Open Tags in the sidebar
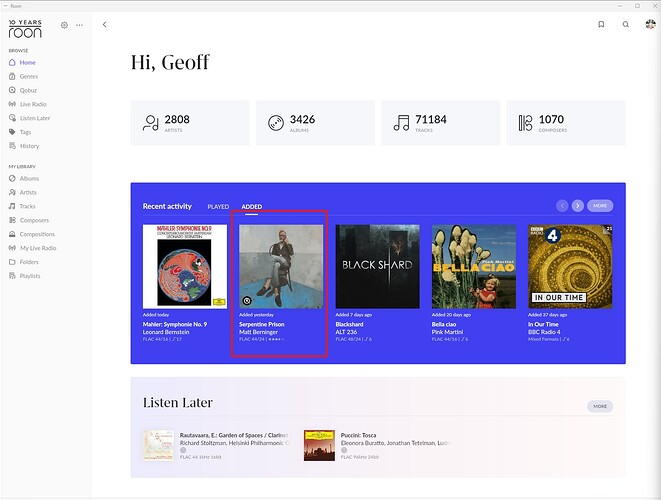Image resolution: width=661 pixels, height=500 pixels. click(25, 132)
